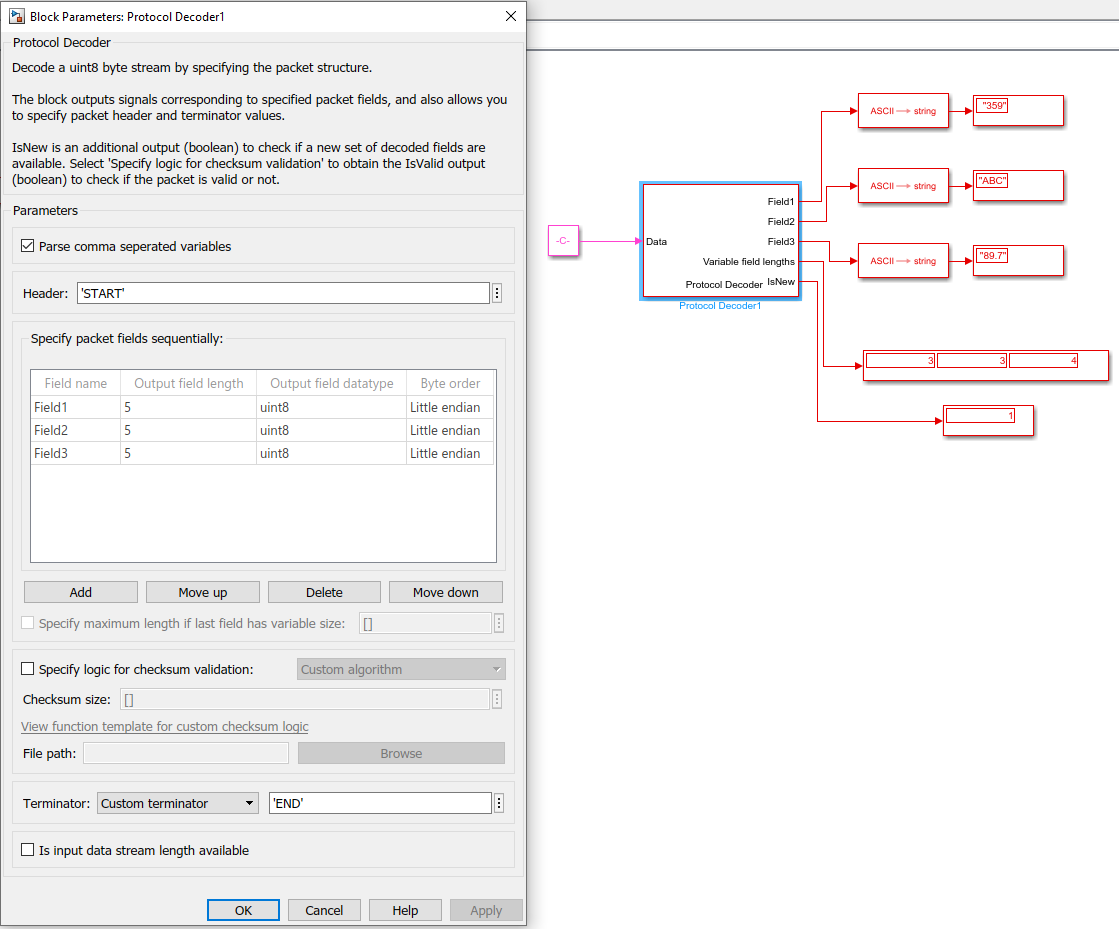Select the -C- constant block in the model

[563, 241]
